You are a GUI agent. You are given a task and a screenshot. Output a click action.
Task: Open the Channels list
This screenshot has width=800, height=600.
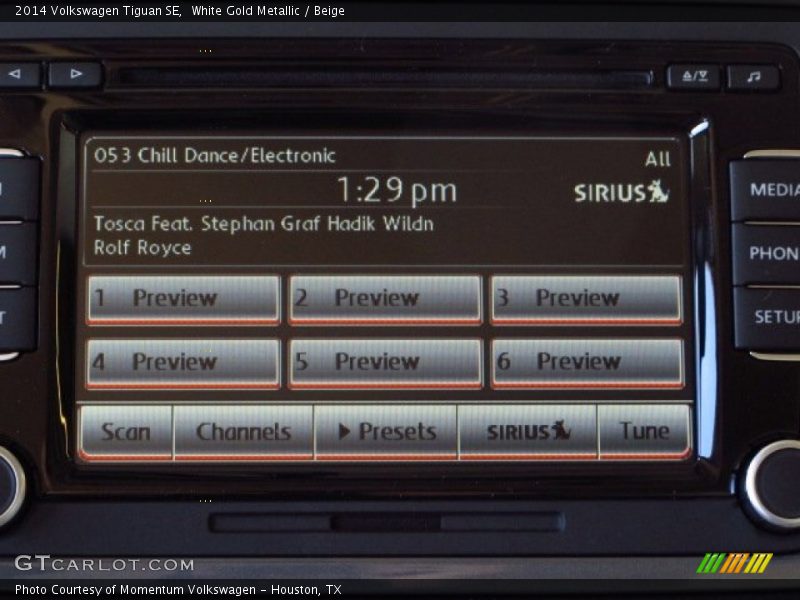click(243, 432)
